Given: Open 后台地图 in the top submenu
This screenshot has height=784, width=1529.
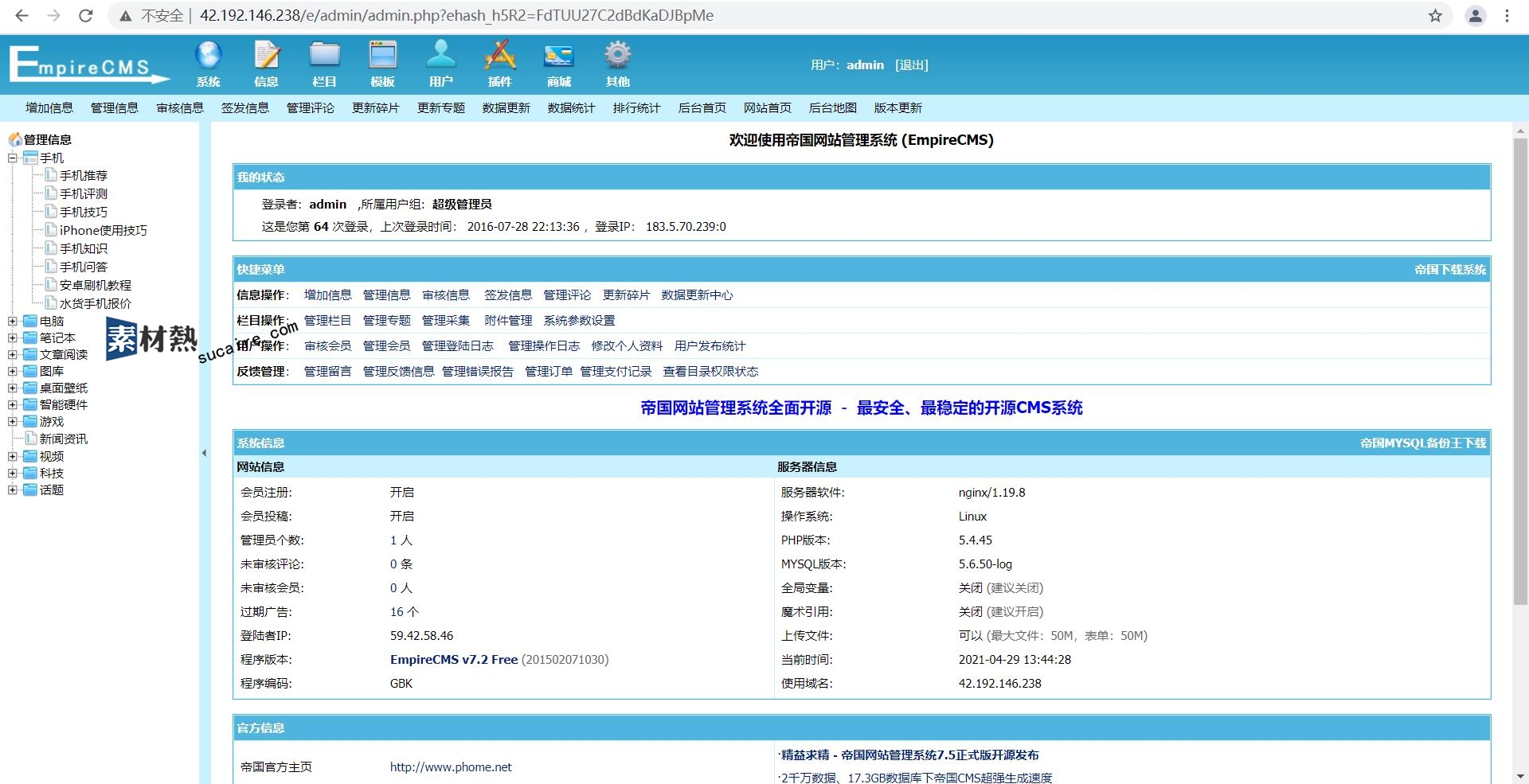Looking at the screenshot, I should point(833,108).
